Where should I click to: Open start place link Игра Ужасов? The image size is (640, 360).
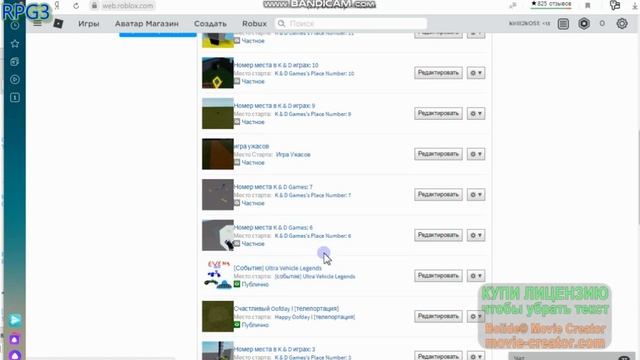point(293,155)
